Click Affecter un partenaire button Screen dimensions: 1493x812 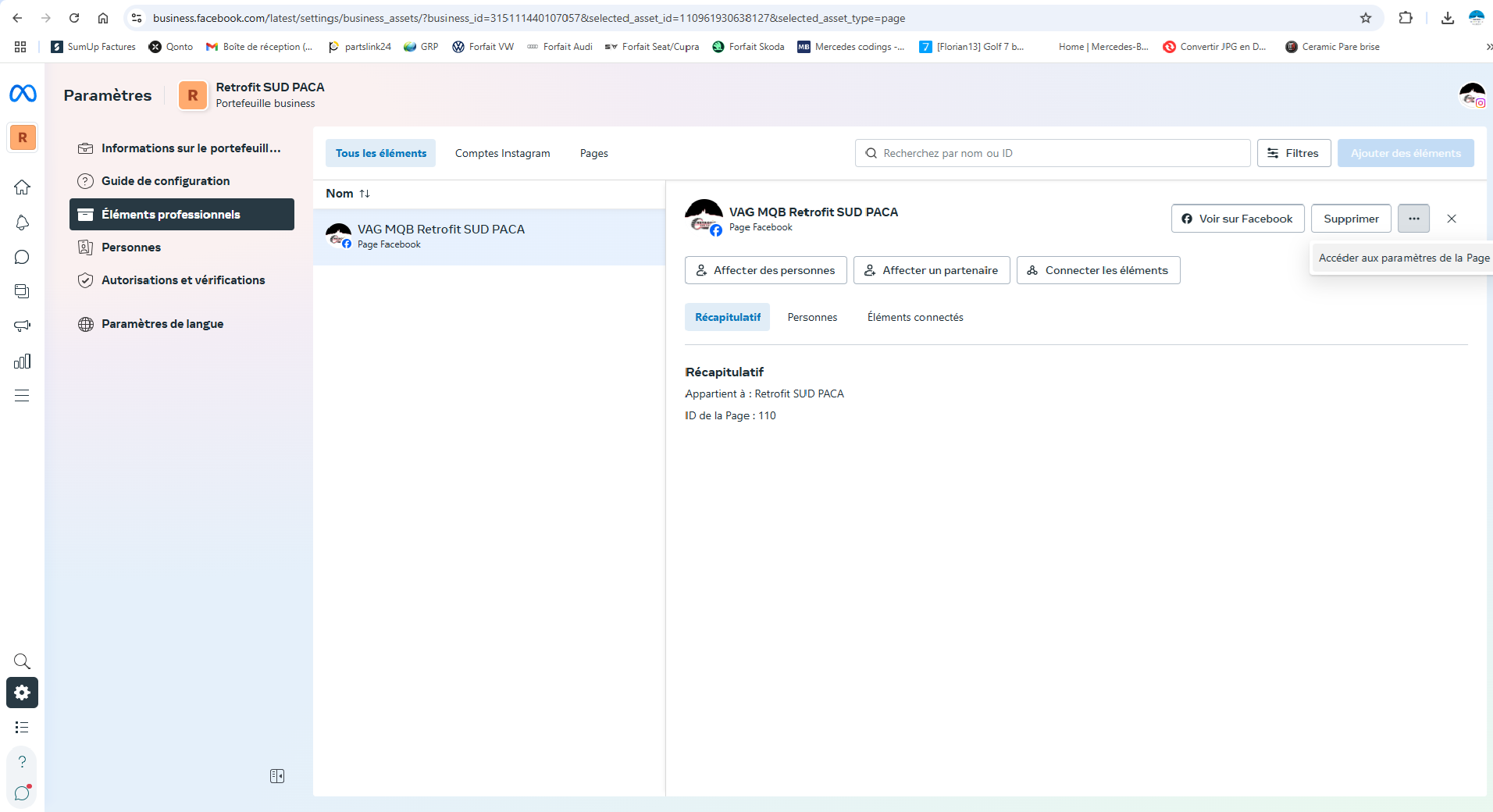click(x=932, y=270)
